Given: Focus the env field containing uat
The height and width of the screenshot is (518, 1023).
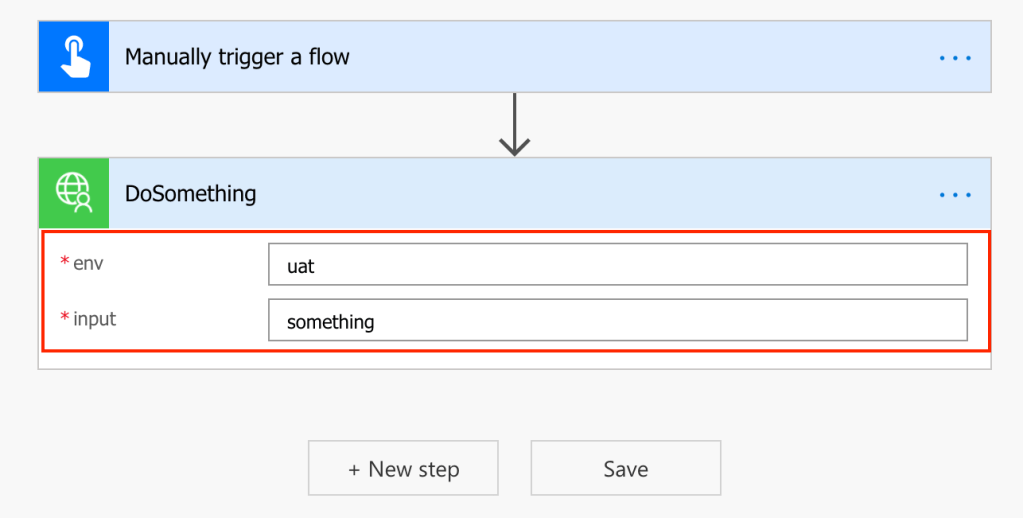Looking at the screenshot, I should pyautogui.click(x=617, y=265).
